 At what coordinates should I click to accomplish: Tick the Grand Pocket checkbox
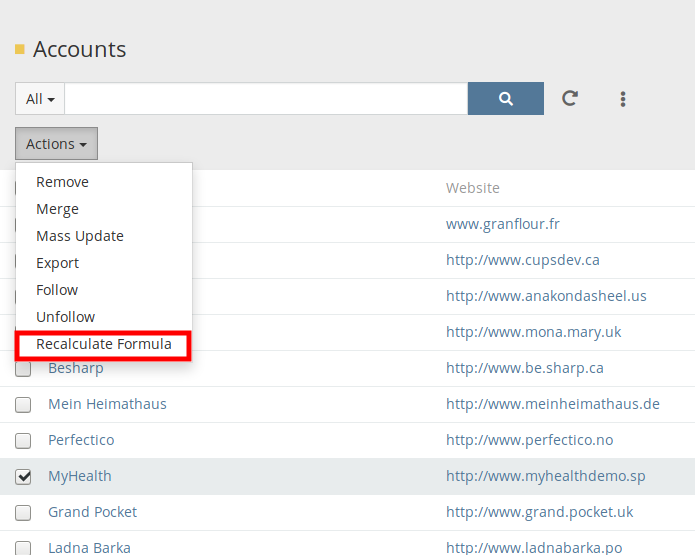(23, 513)
